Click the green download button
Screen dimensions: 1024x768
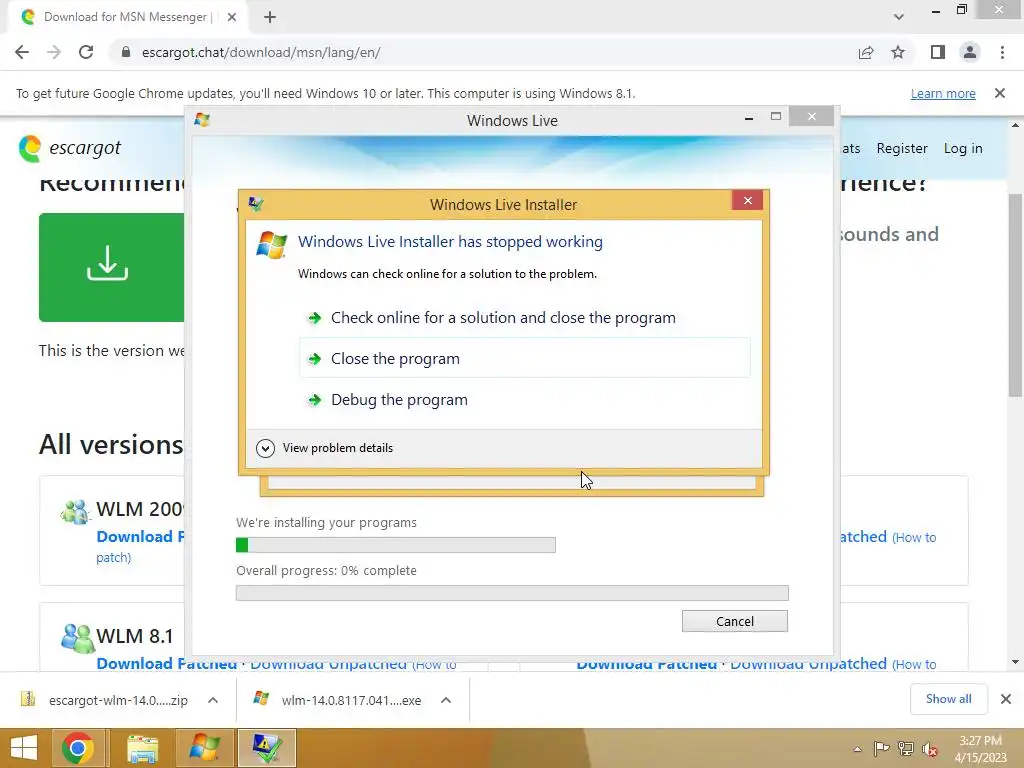112,267
